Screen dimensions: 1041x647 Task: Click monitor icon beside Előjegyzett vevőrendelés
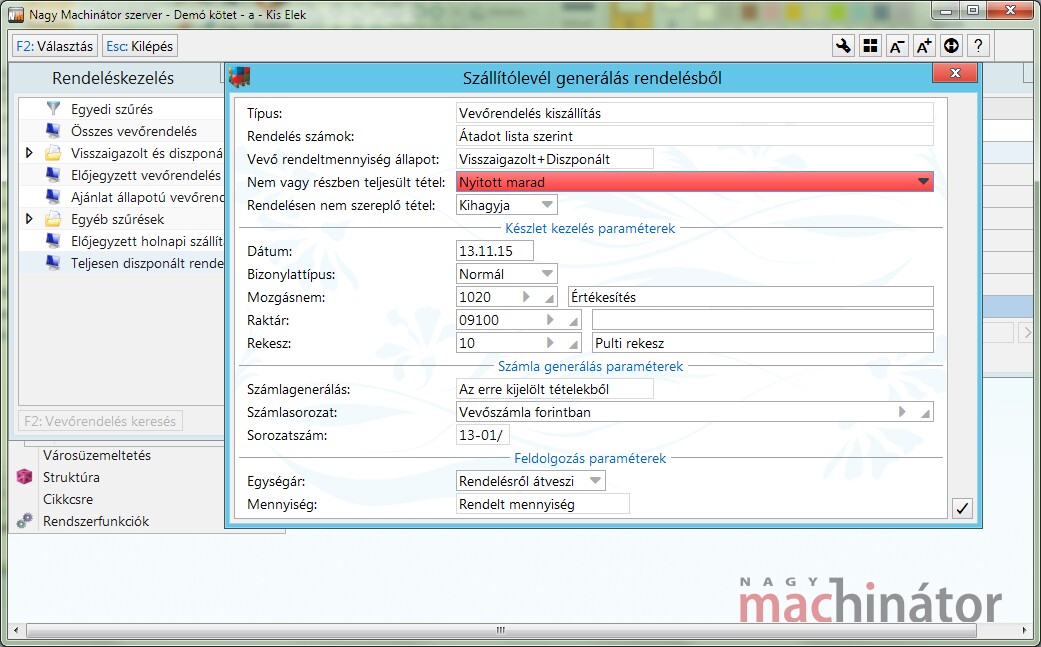coord(53,175)
